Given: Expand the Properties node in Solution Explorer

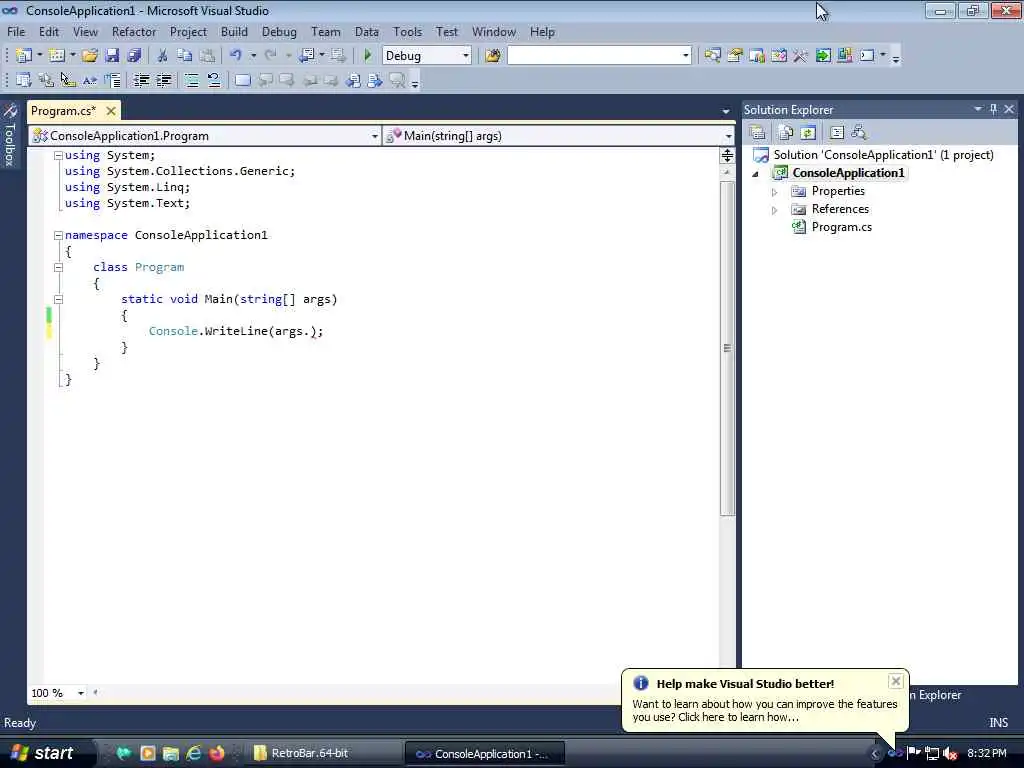Looking at the screenshot, I should point(775,192).
